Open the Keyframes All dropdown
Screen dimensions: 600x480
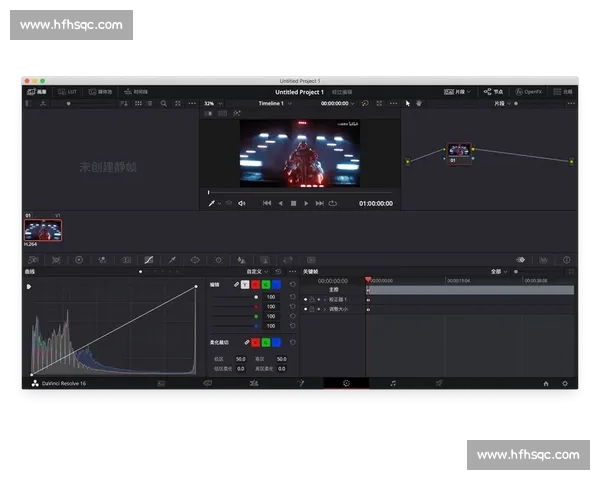click(499, 272)
